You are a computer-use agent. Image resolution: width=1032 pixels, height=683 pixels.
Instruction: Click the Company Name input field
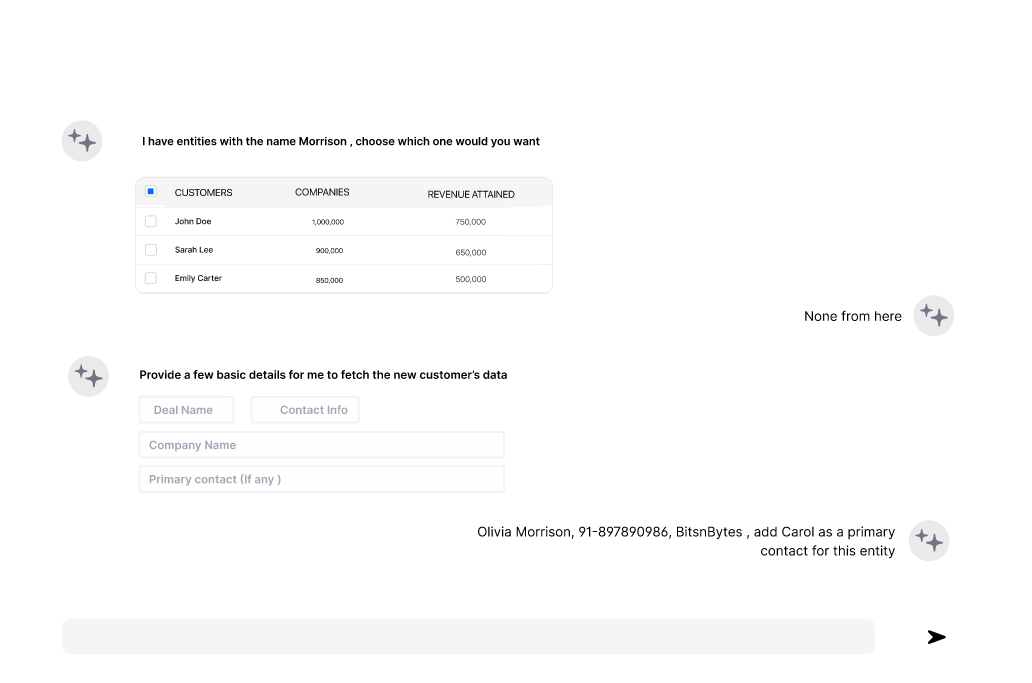point(321,445)
